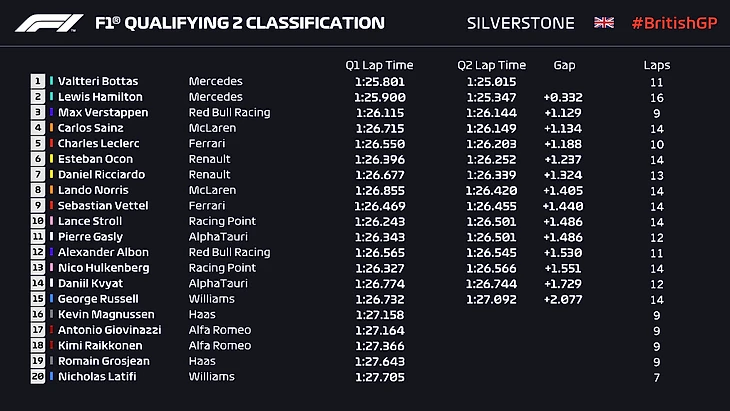Click the position 13 badge
The width and height of the screenshot is (730, 411).
[38, 268]
